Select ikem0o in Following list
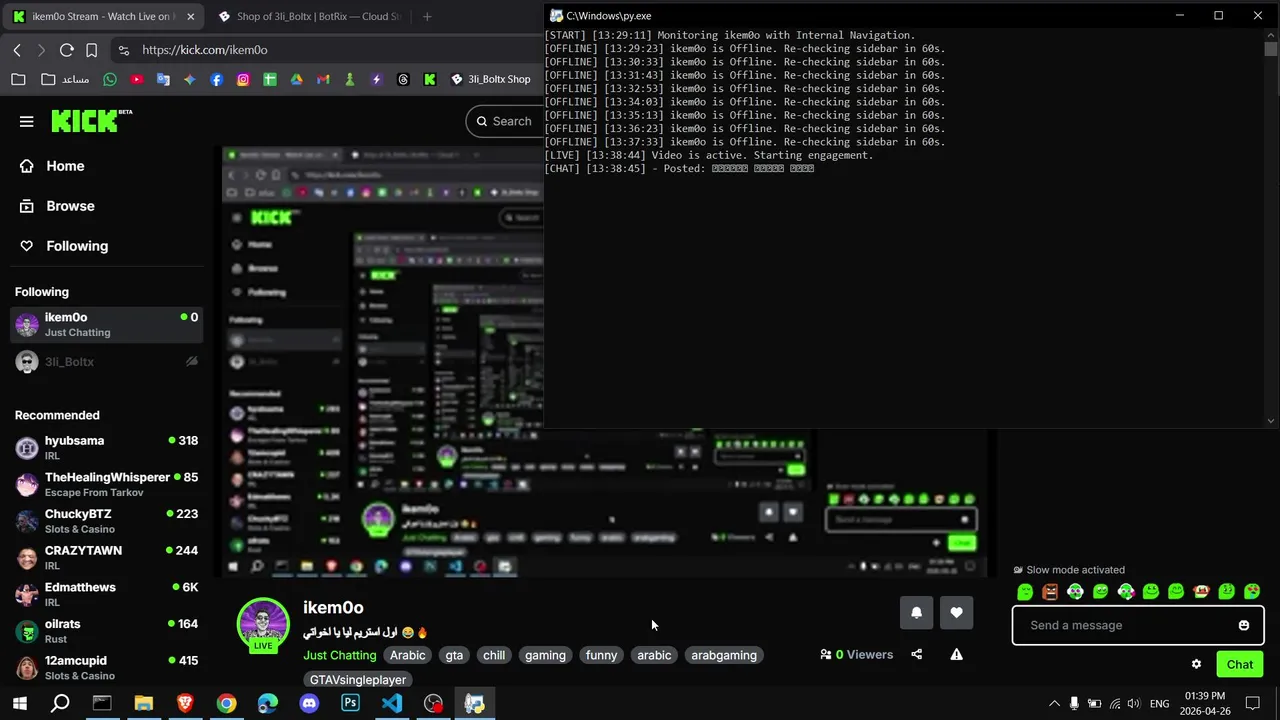This screenshot has width=1280, height=720. 106,324
